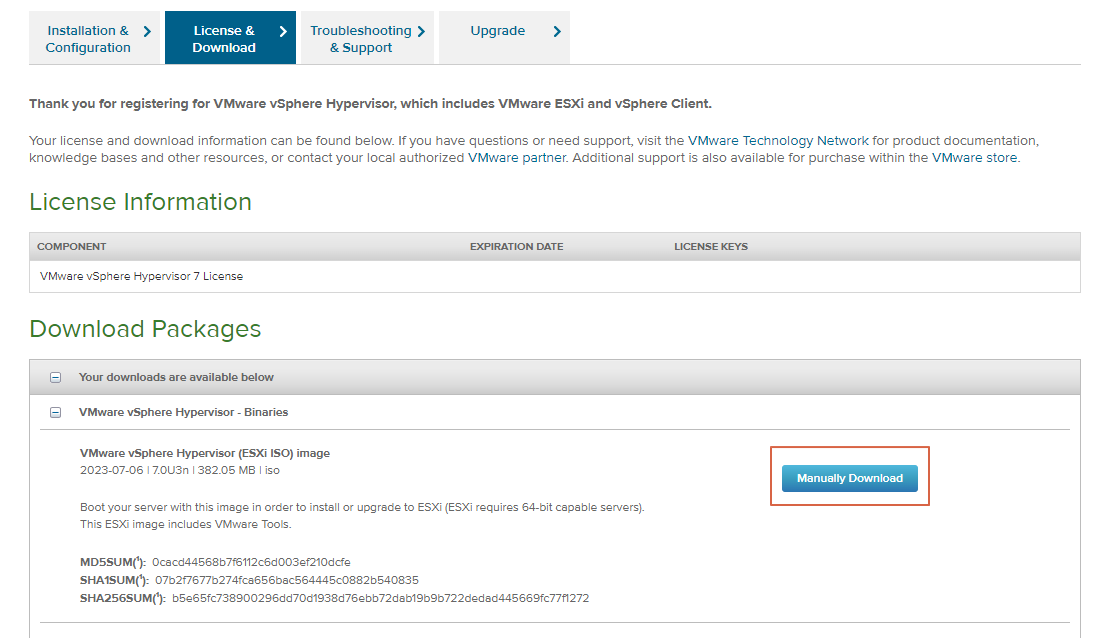
Task: Collapse VMware vSphere Hypervisor - Binaries section
Action: (55, 412)
